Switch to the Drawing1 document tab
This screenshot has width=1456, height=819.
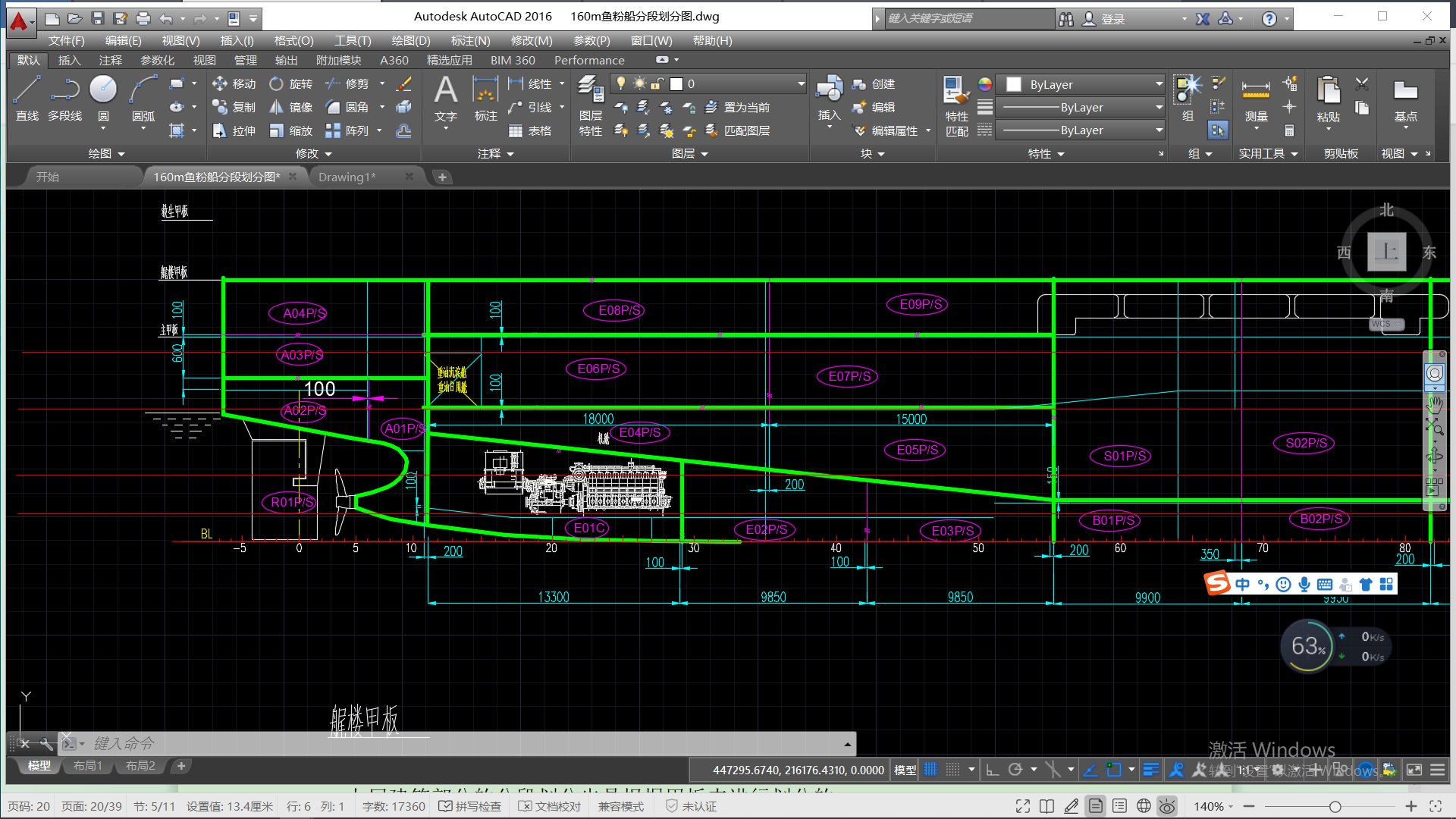[x=347, y=177]
